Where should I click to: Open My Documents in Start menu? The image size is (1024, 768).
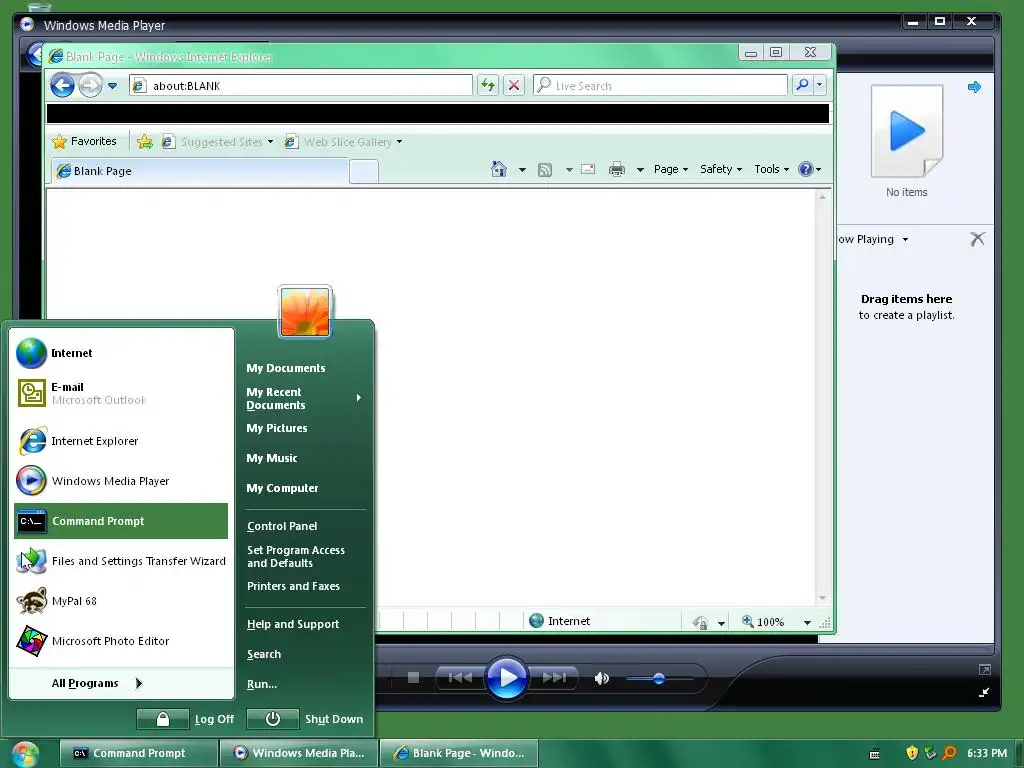pyautogui.click(x=285, y=368)
